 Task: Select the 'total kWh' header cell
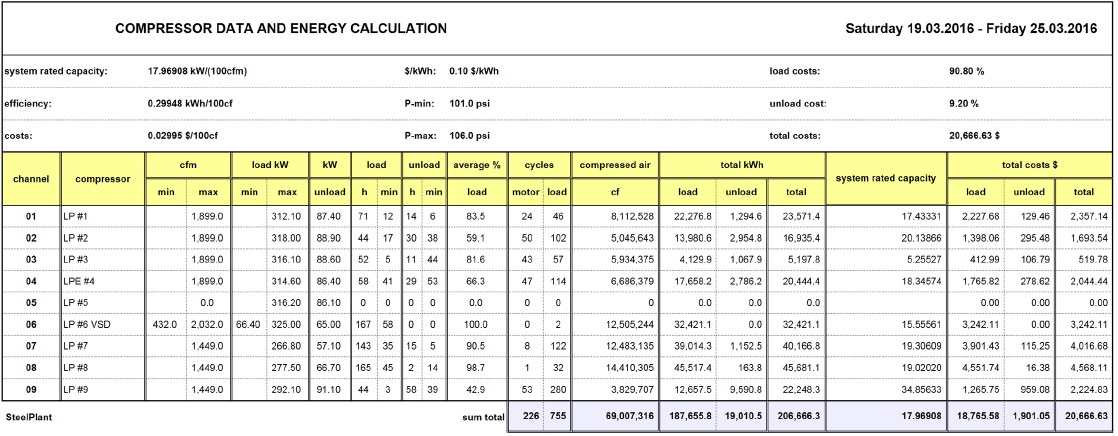point(742,165)
